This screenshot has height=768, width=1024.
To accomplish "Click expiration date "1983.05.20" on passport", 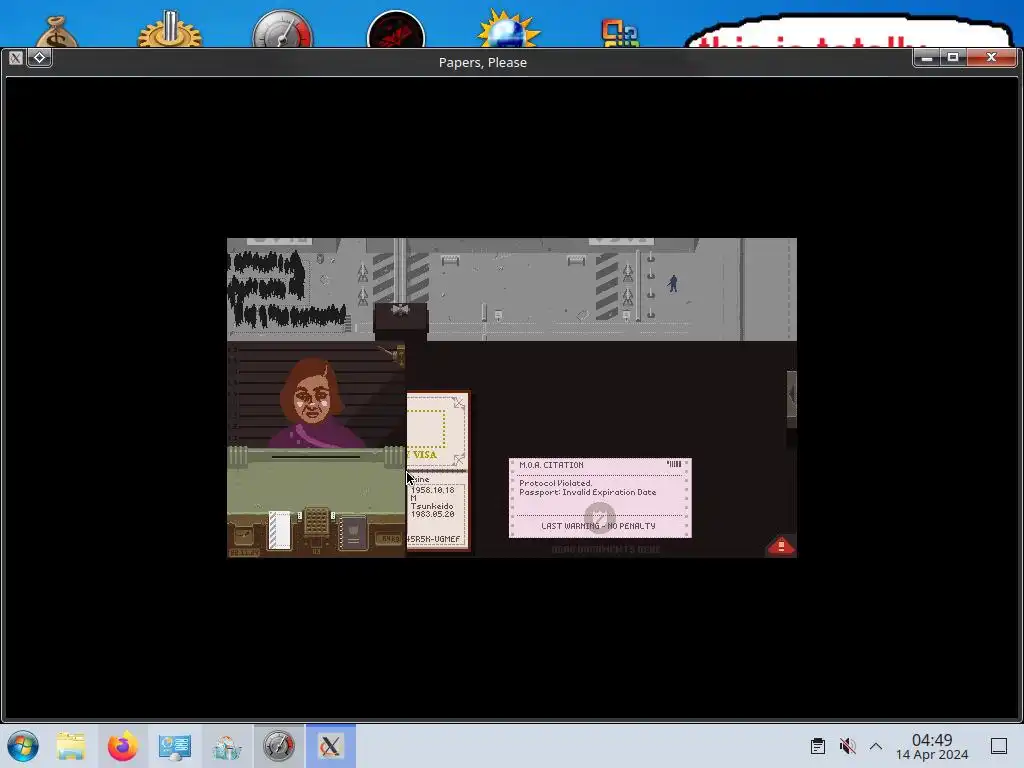I will [432, 514].
